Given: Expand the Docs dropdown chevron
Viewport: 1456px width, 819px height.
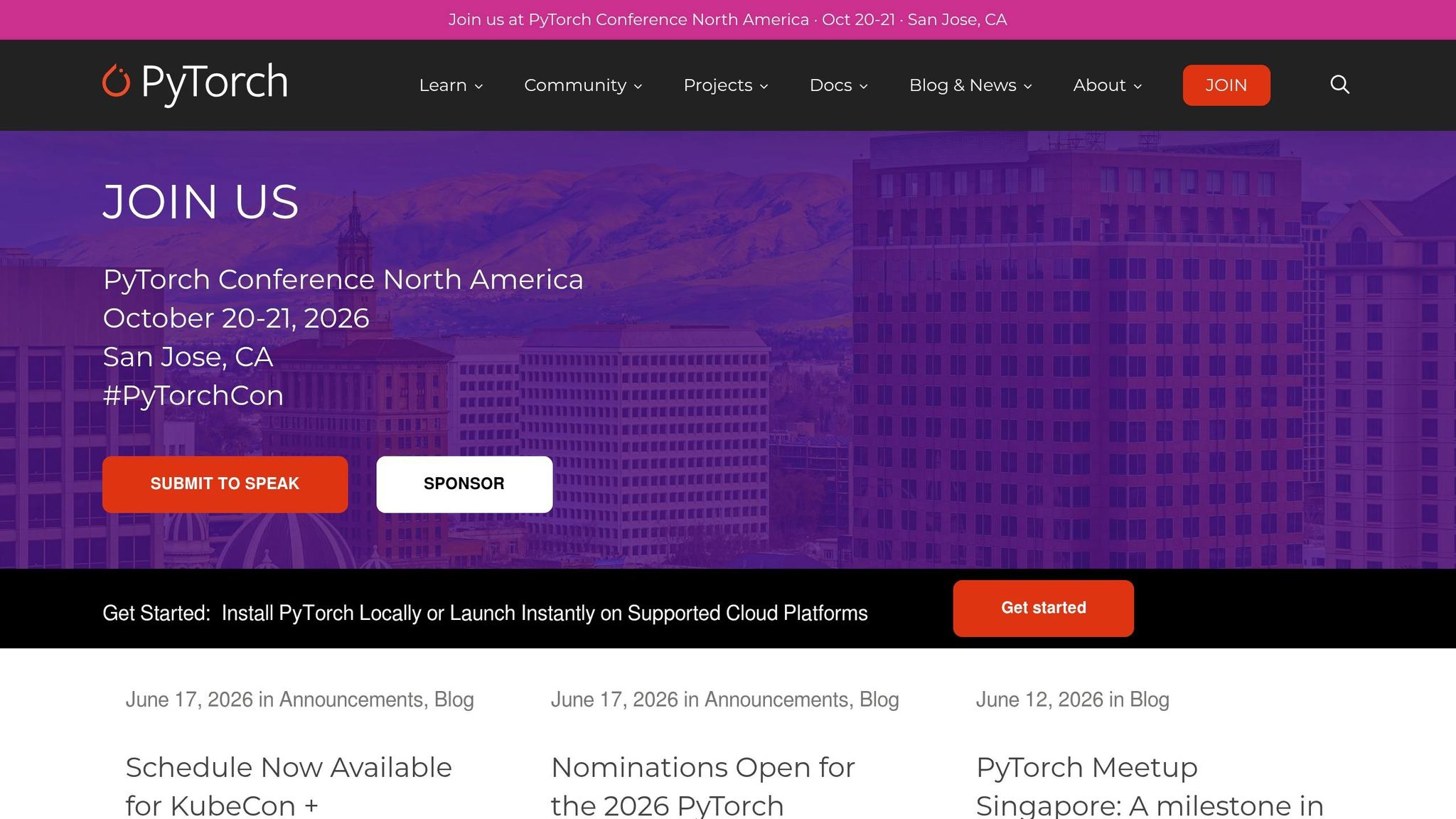Looking at the screenshot, I should point(864,87).
